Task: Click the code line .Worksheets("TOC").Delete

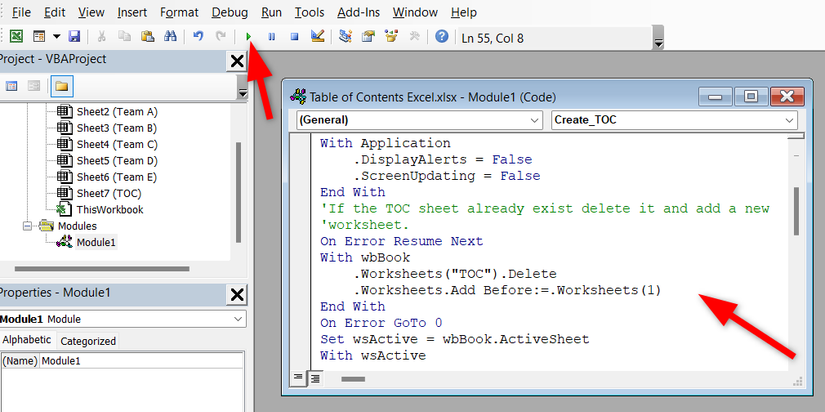Action: point(455,274)
